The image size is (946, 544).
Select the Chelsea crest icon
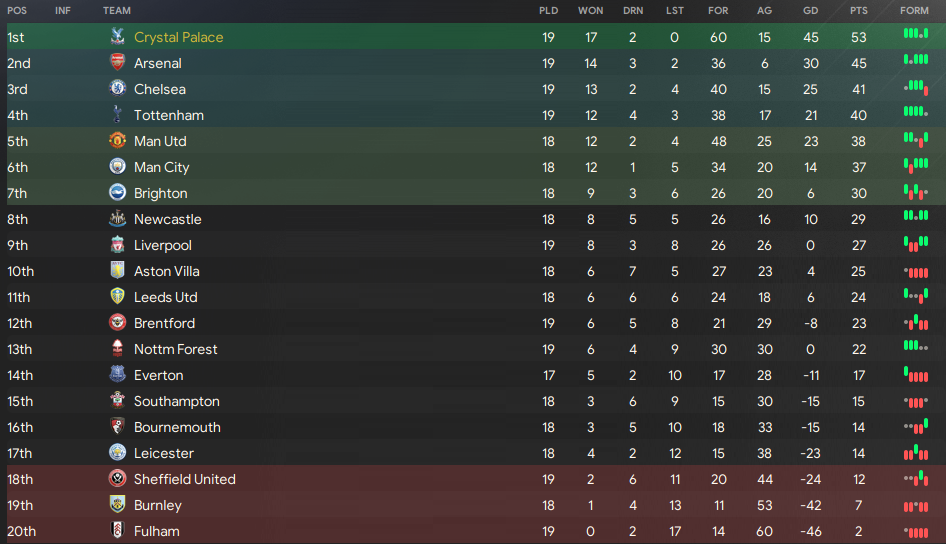pos(118,89)
